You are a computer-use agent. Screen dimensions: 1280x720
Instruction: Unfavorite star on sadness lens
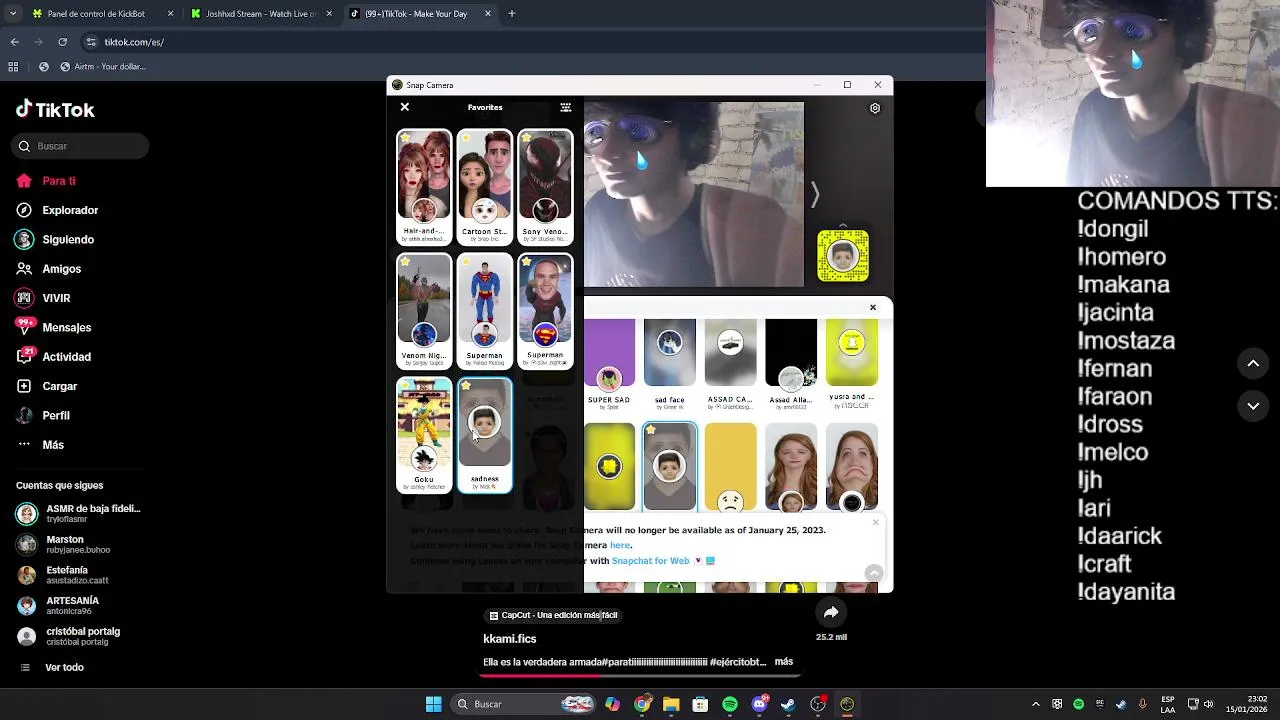(x=466, y=386)
